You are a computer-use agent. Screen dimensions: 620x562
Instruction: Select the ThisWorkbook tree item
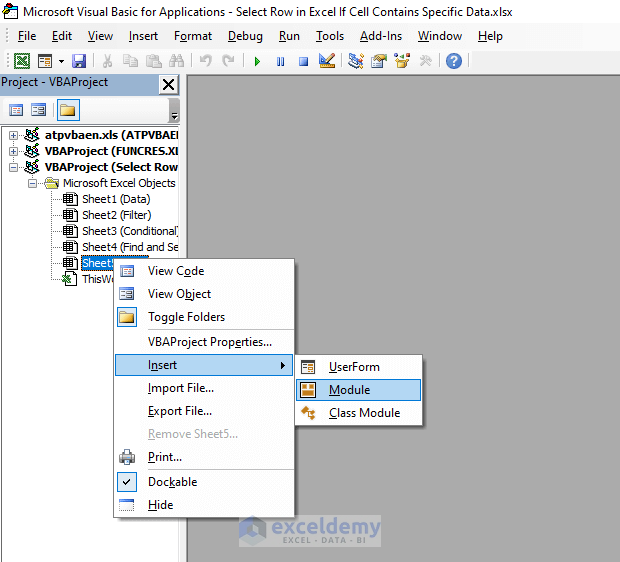(x=98, y=279)
